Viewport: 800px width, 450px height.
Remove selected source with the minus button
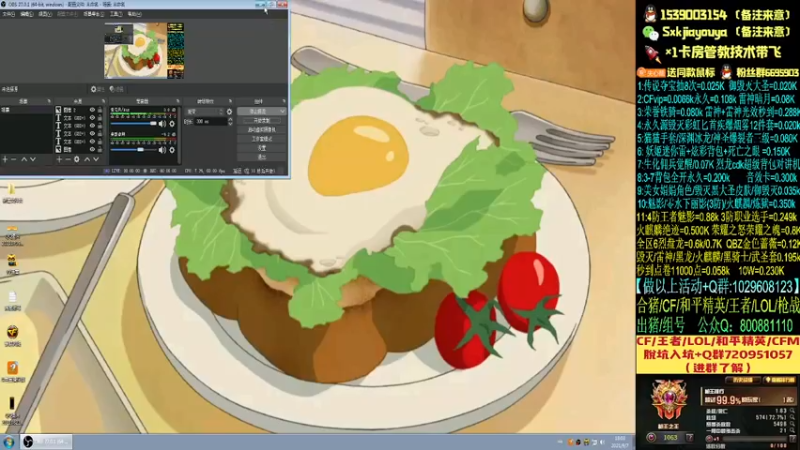[x=67, y=160]
